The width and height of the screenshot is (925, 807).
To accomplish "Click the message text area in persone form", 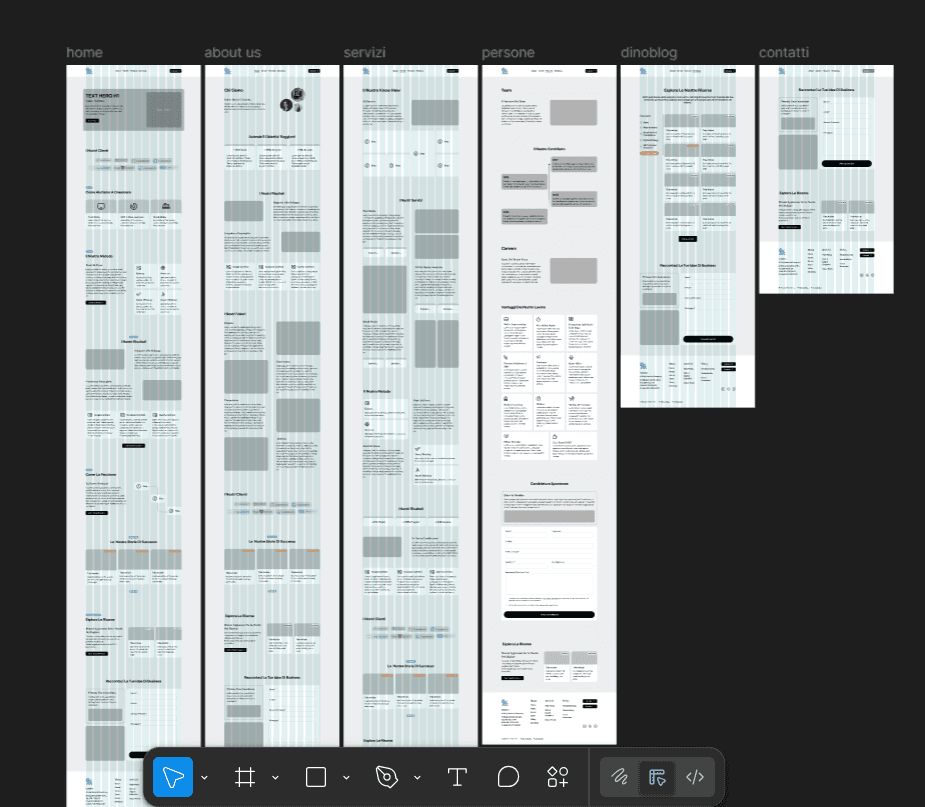I will click(549, 583).
